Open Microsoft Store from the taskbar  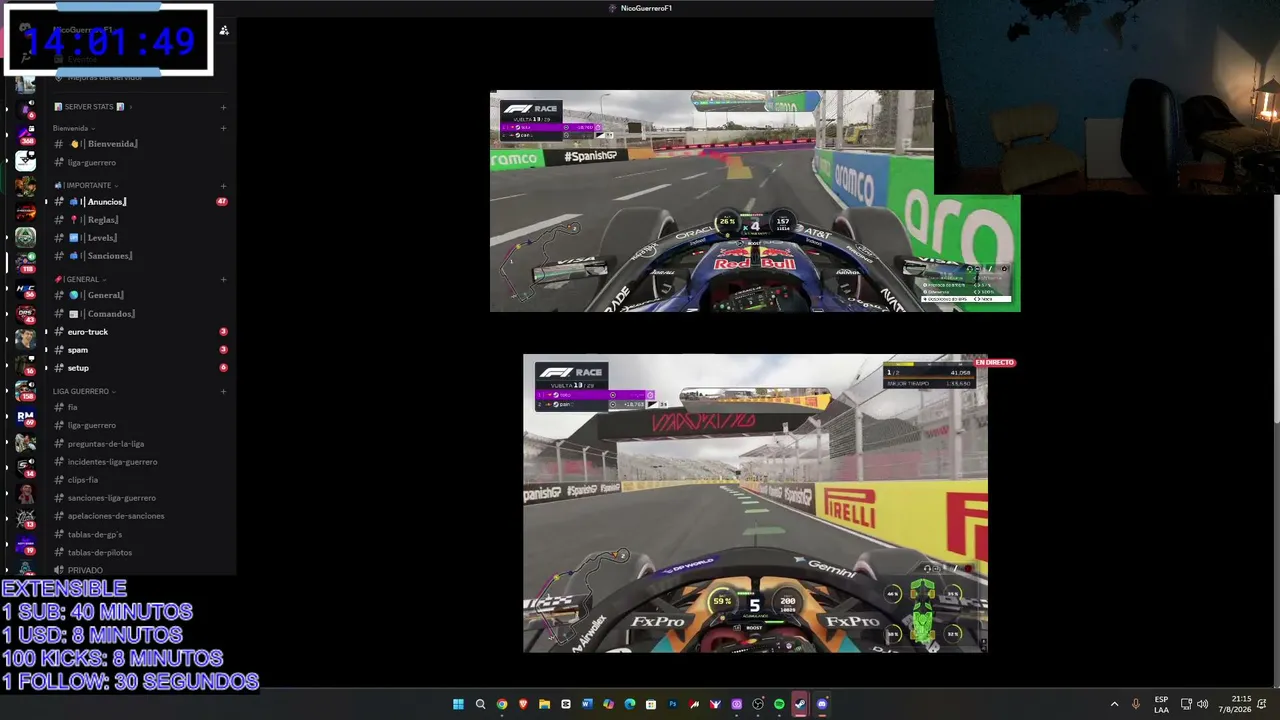(x=651, y=704)
